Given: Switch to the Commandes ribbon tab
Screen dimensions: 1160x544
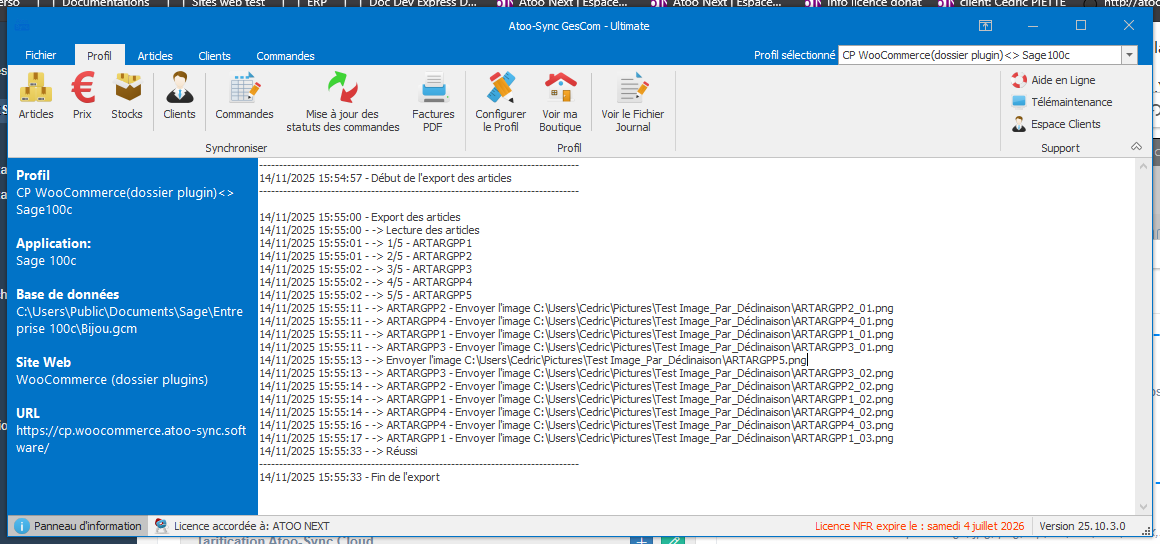Looking at the screenshot, I should click(286, 56).
